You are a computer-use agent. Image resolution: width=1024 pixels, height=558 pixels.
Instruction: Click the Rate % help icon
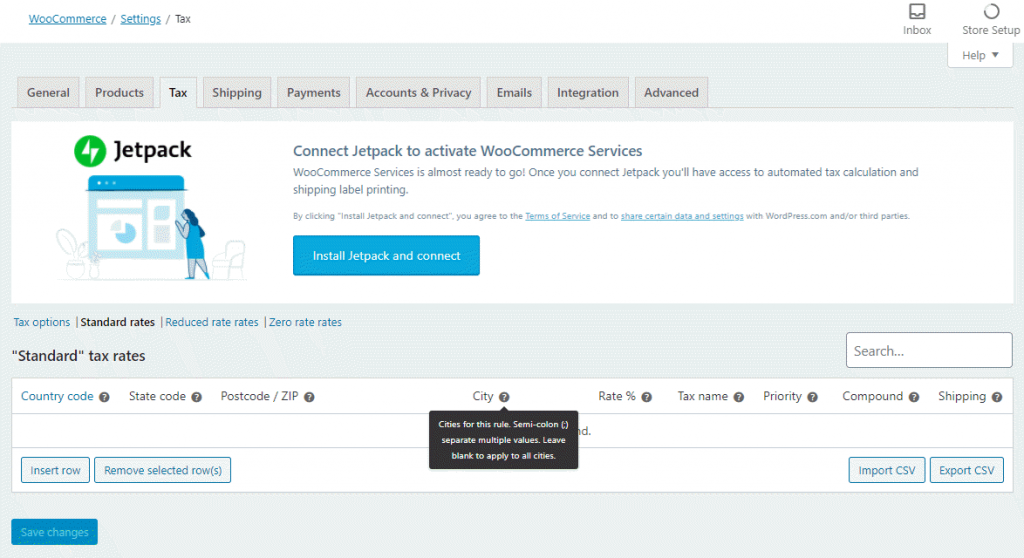647,397
